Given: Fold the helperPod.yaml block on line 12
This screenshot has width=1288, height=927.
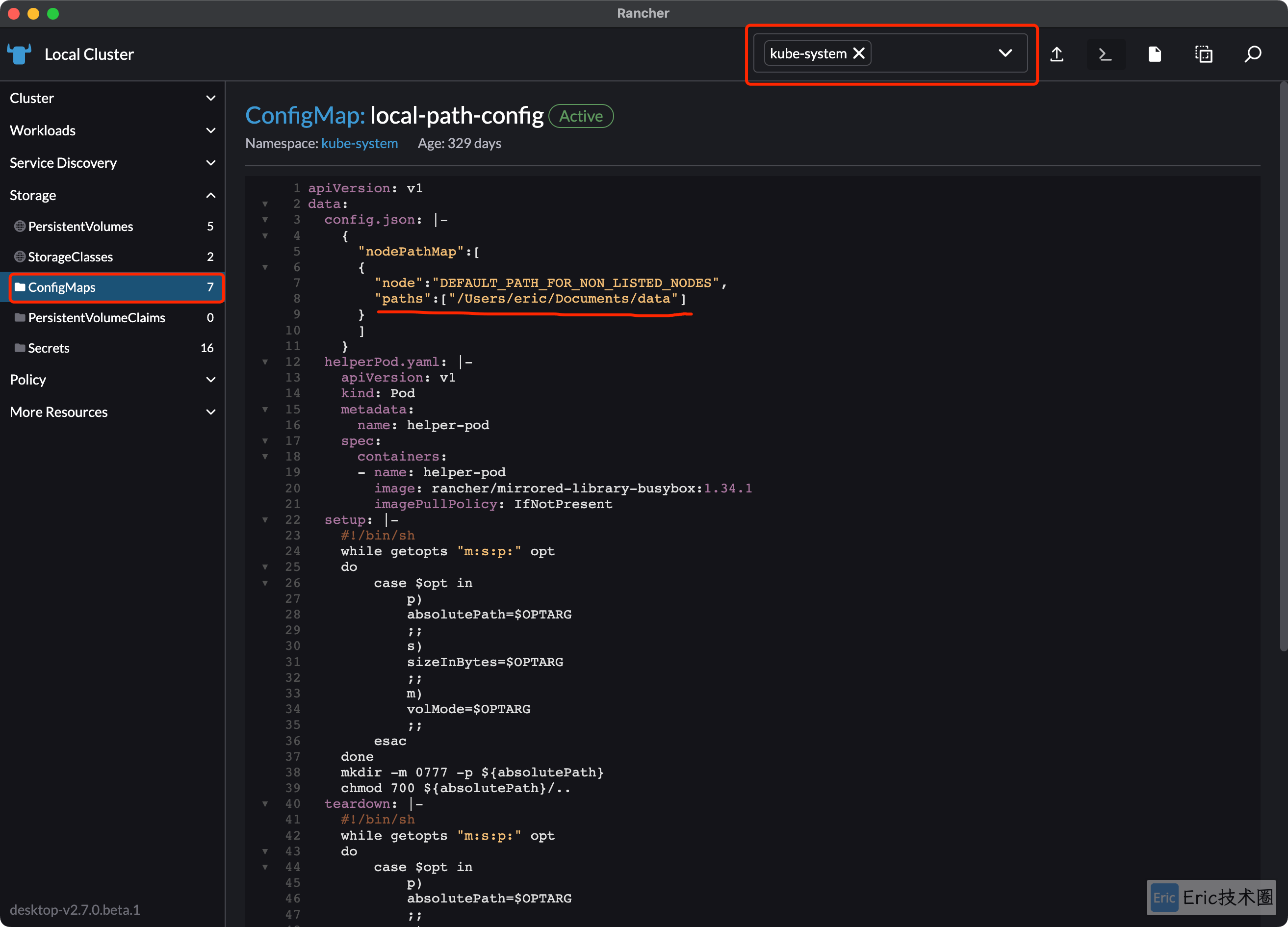Looking at the screenshot, I should (x=265, y=362).
